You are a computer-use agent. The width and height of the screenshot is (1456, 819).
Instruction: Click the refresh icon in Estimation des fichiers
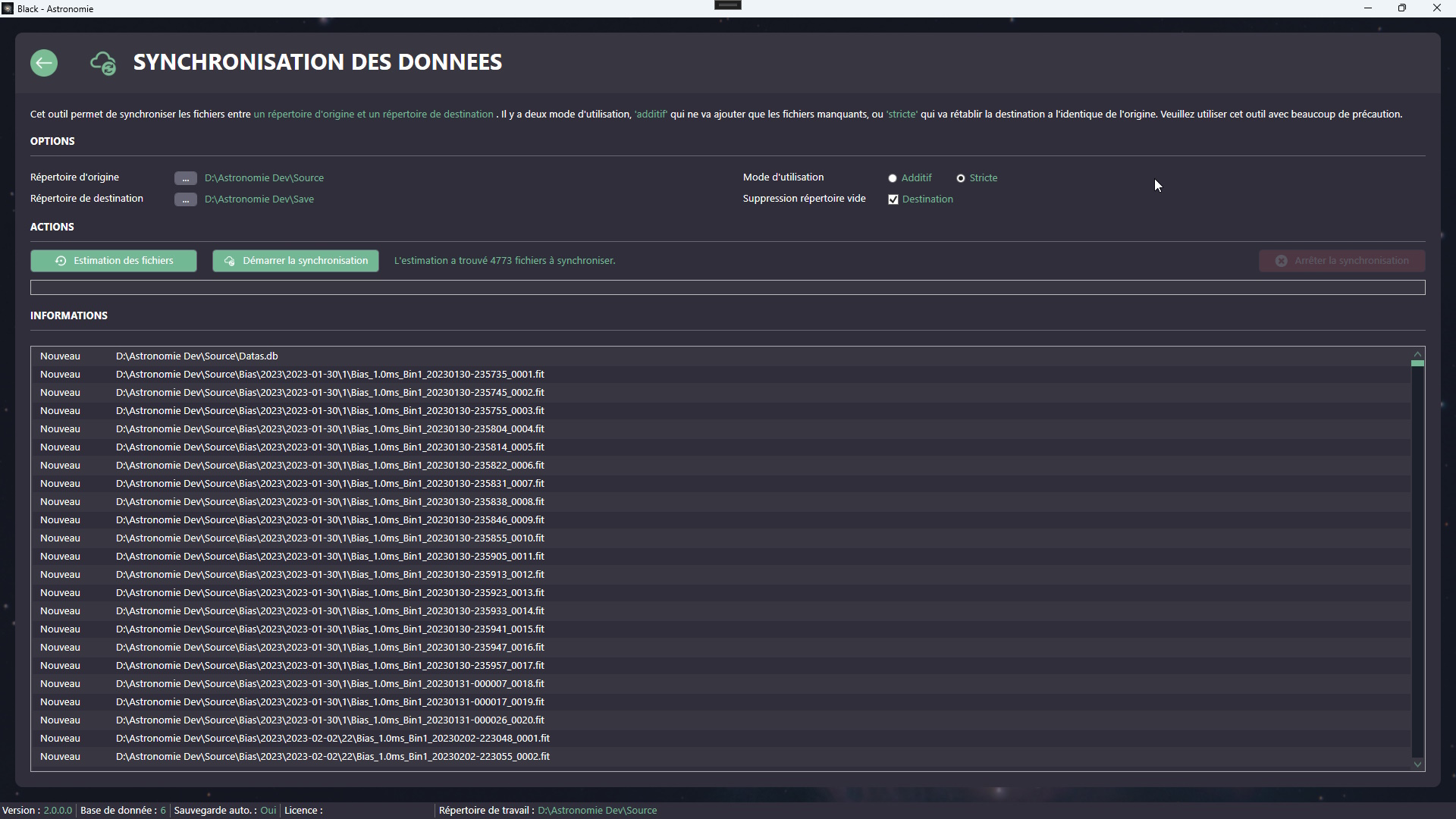tap(61, 261)
